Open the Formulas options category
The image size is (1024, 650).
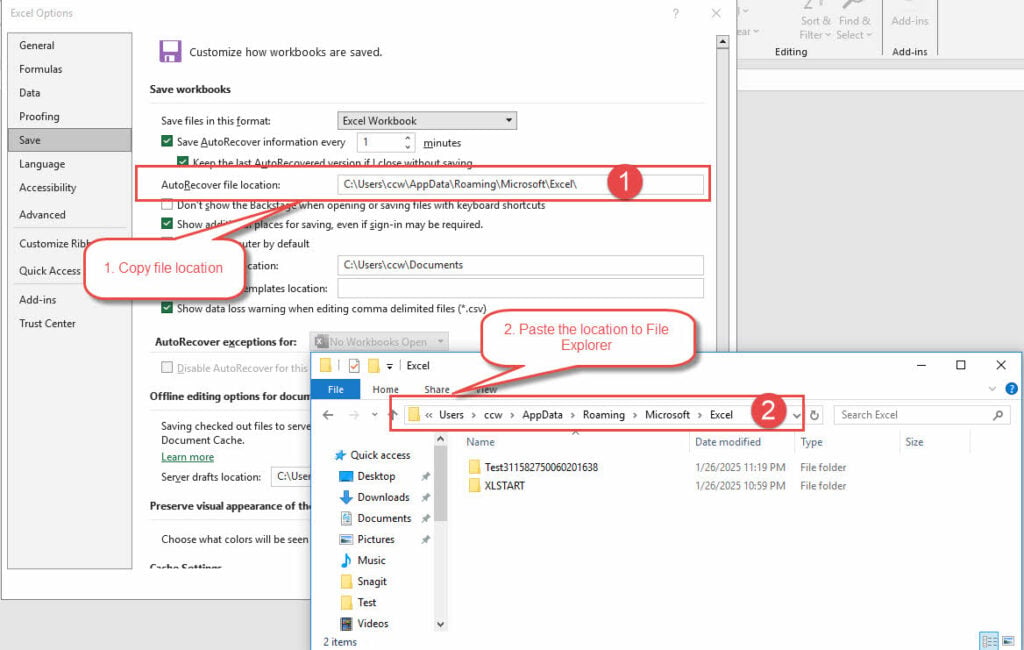40,69
